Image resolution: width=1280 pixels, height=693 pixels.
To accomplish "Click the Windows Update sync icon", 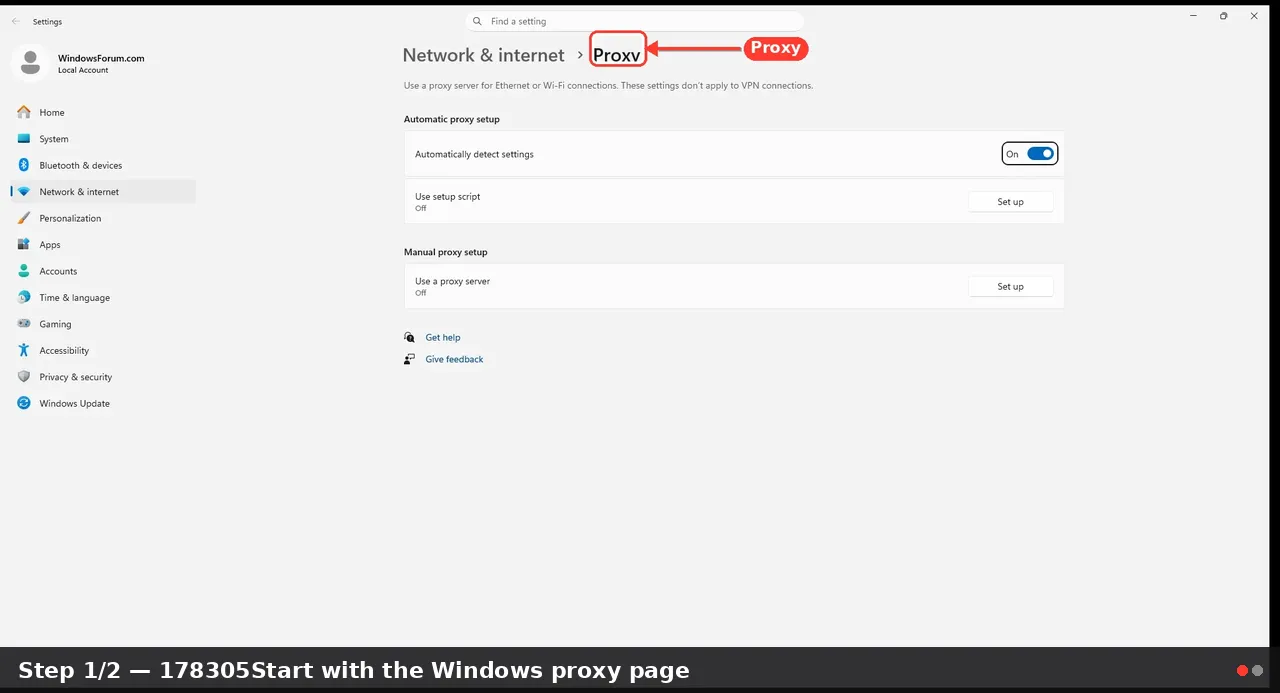I will click(24, 403).
